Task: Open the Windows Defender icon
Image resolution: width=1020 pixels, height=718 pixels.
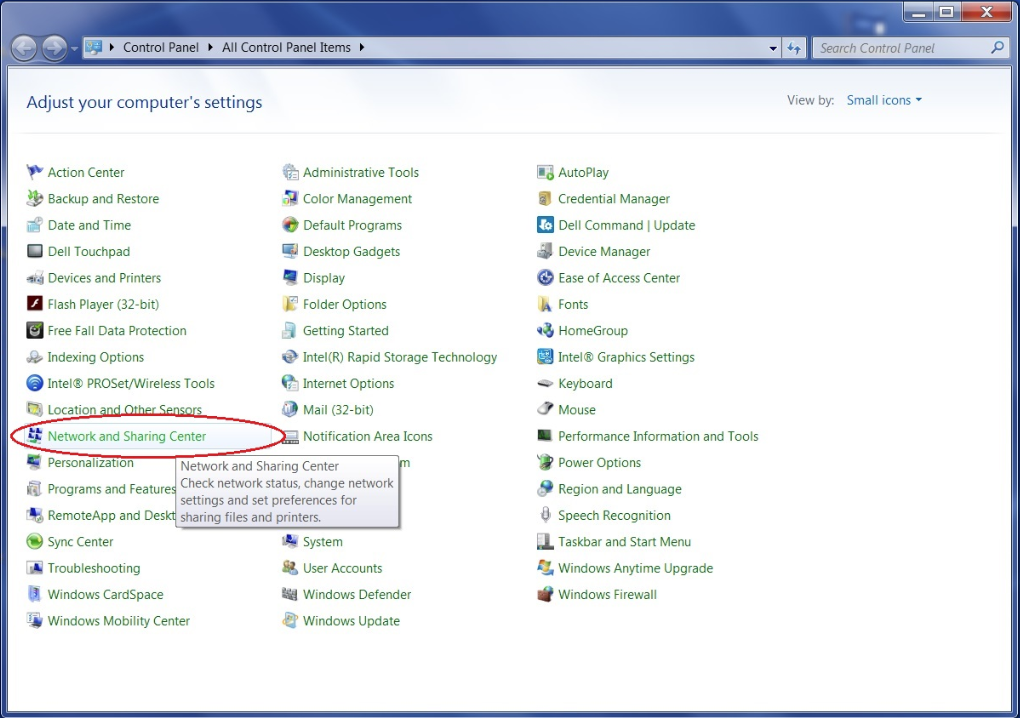Action: pyautogui.click(x=290, y=594)
